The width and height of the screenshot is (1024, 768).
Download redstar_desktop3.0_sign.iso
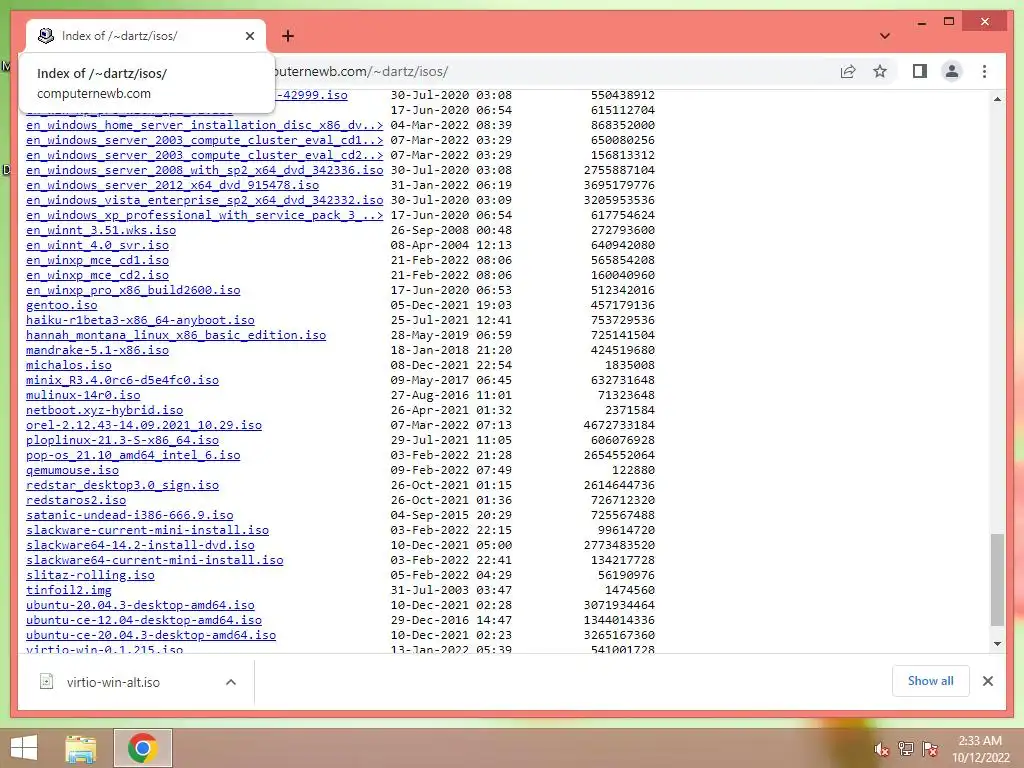click(122, 485)
